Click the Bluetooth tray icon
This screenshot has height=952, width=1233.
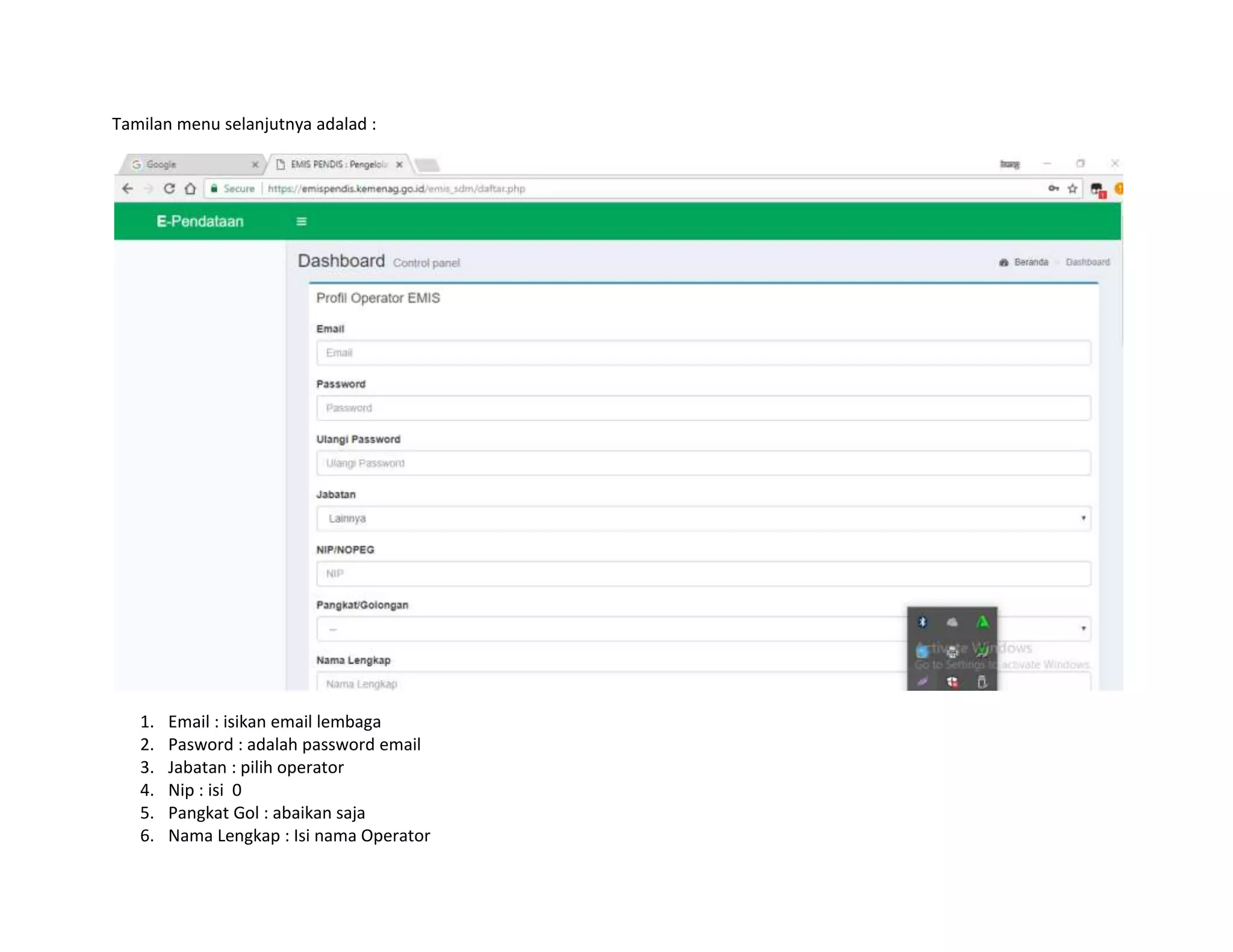pyautogui.click(x=922, y=622)
